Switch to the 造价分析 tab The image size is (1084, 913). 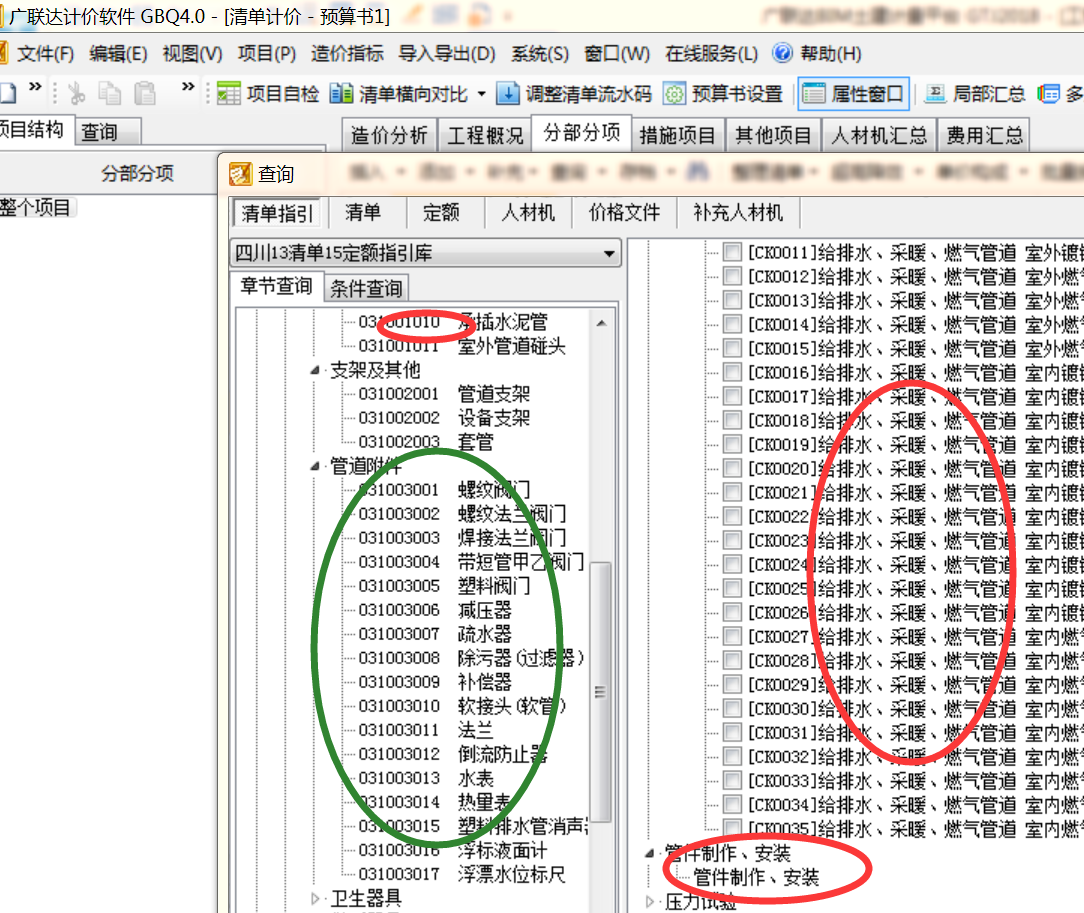pyautogui.click(x=389, y=135)
